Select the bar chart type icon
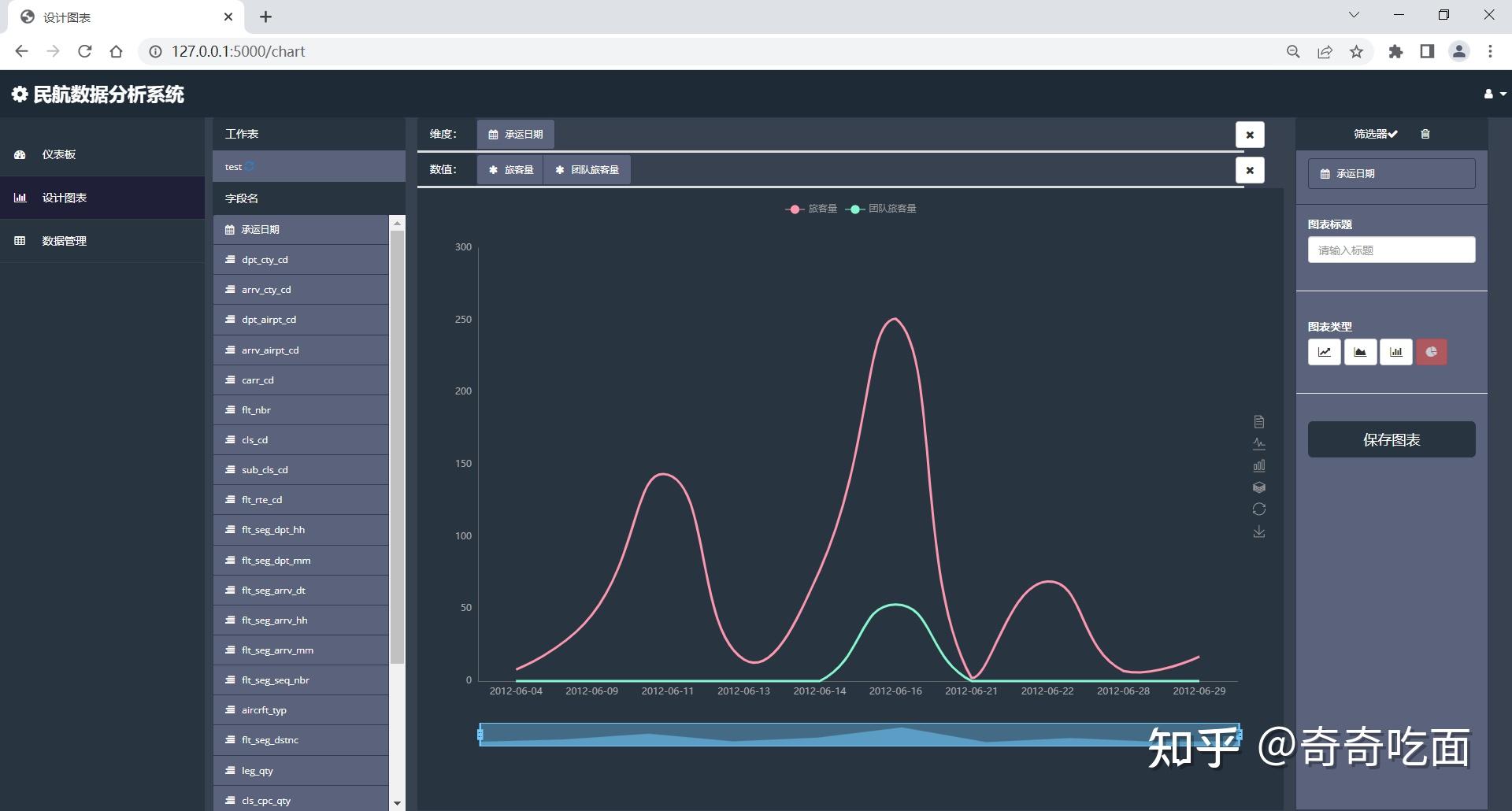Viewport: 1512px width, 811px height. pyautogui.click(x=1396, y=352)
